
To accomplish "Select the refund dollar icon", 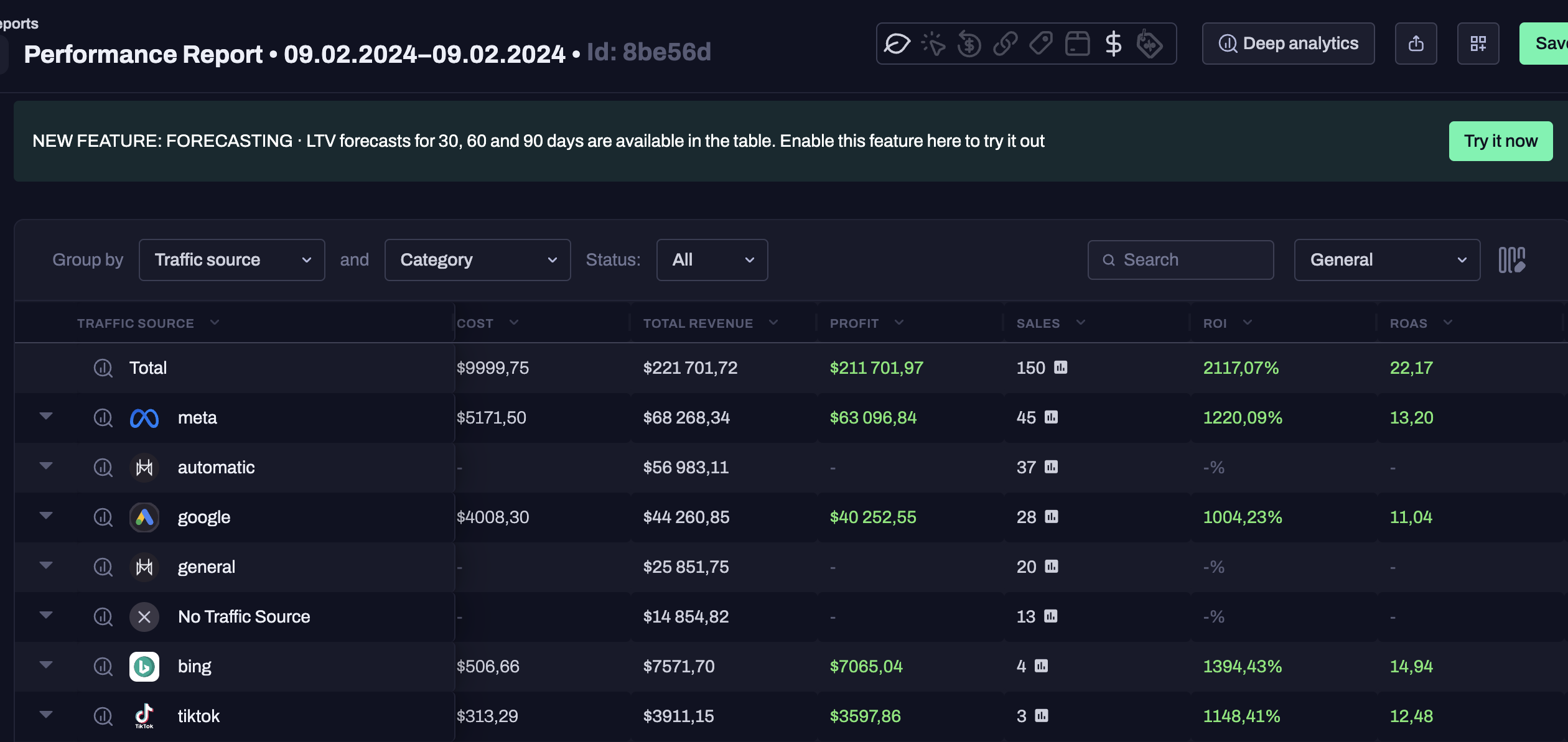I will point(969,44).
